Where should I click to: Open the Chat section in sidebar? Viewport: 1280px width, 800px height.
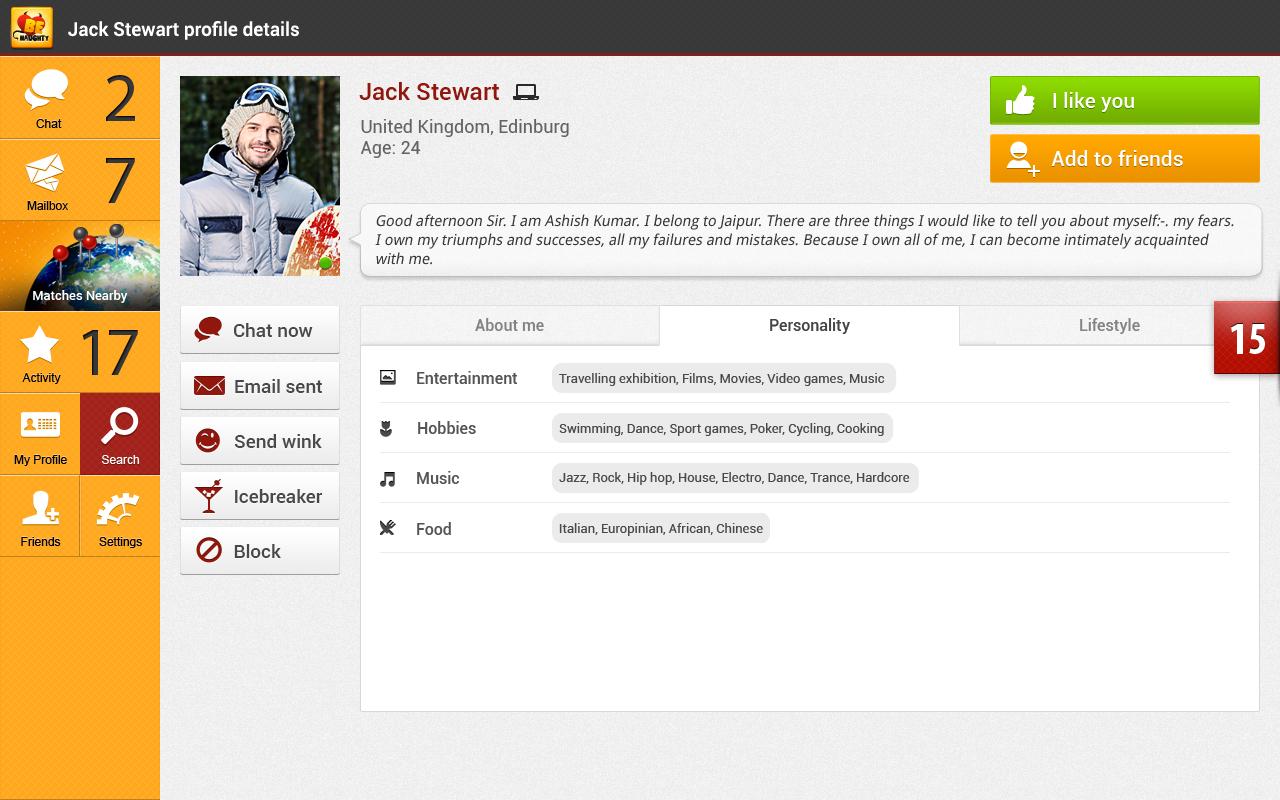tap(48, 98)
